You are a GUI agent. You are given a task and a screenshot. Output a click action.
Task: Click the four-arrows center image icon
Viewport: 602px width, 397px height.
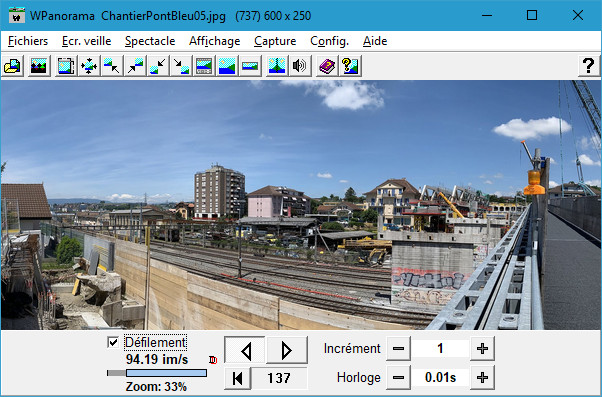coord(89,66)
